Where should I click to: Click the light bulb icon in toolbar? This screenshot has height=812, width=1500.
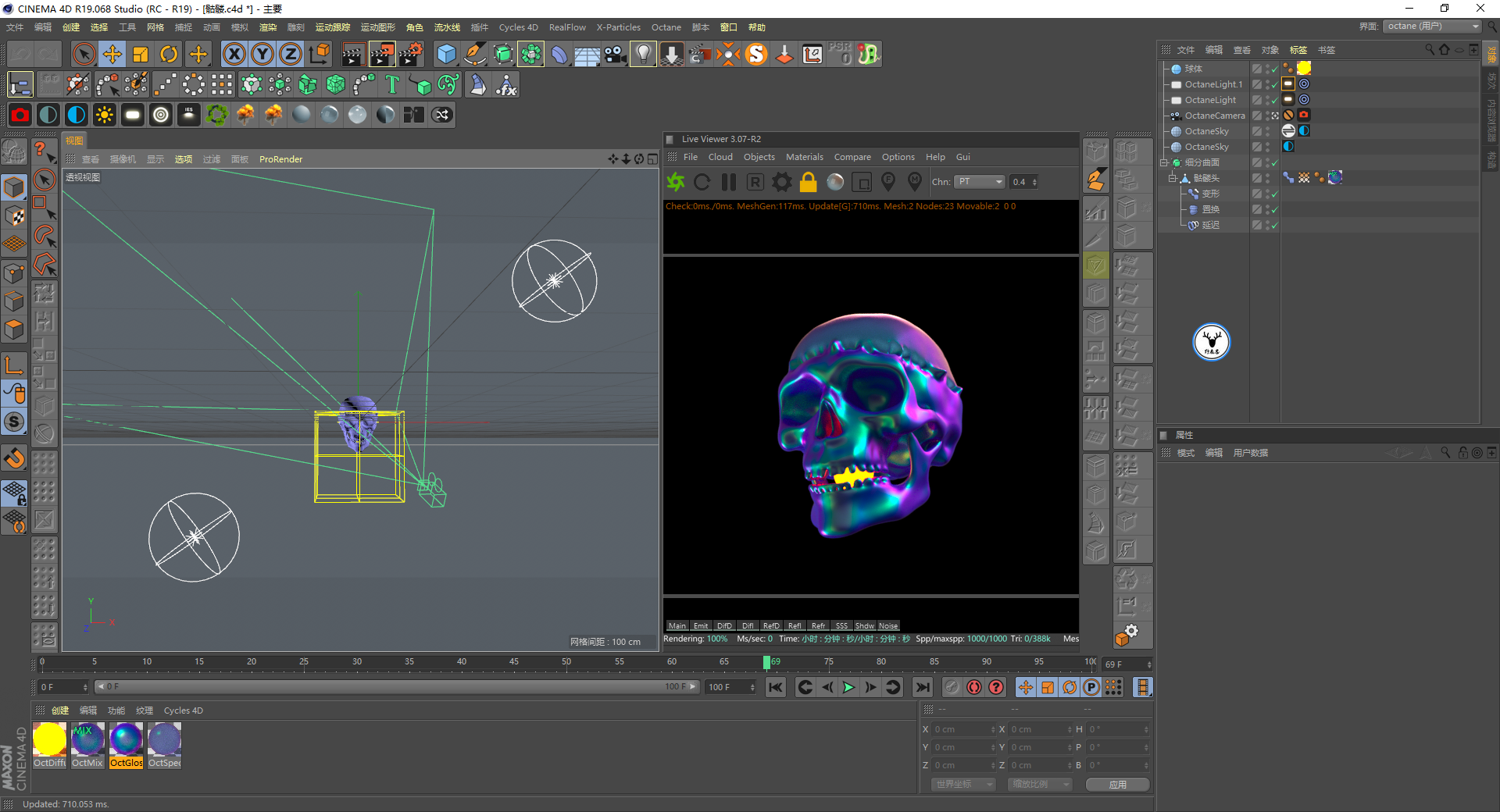click(x=642, y=54)
